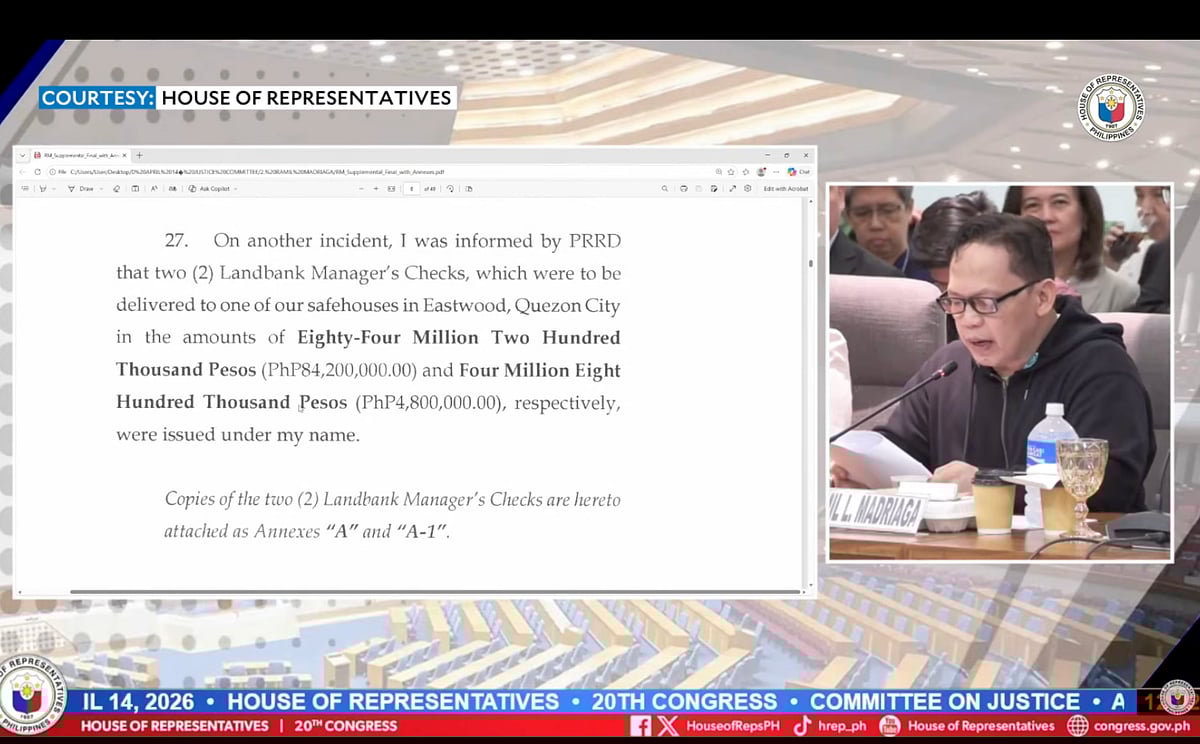Screen dimensions: 1200x744
Task: Open the tab search chevron dropdown
Action: click(23, 156)
